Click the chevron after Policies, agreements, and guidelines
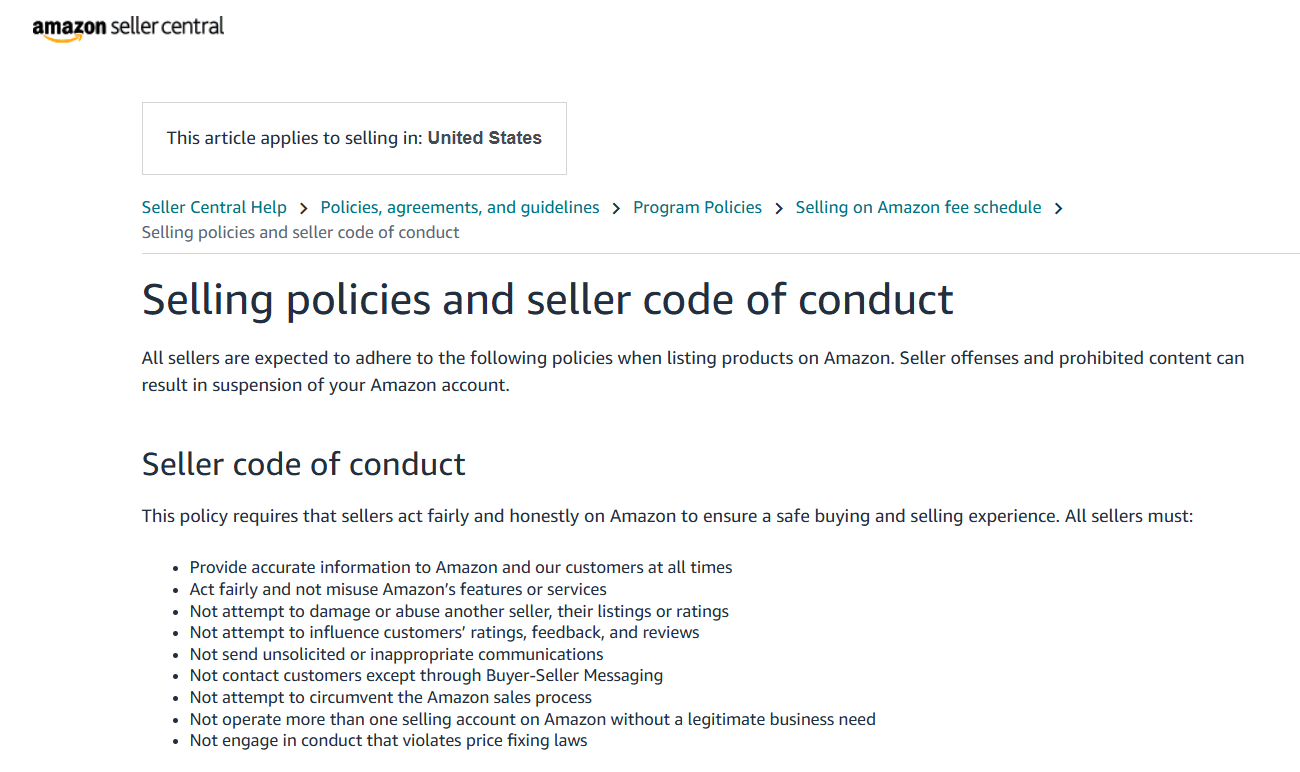This screenshot has width=1300, height=772. [x=616, y=208]
